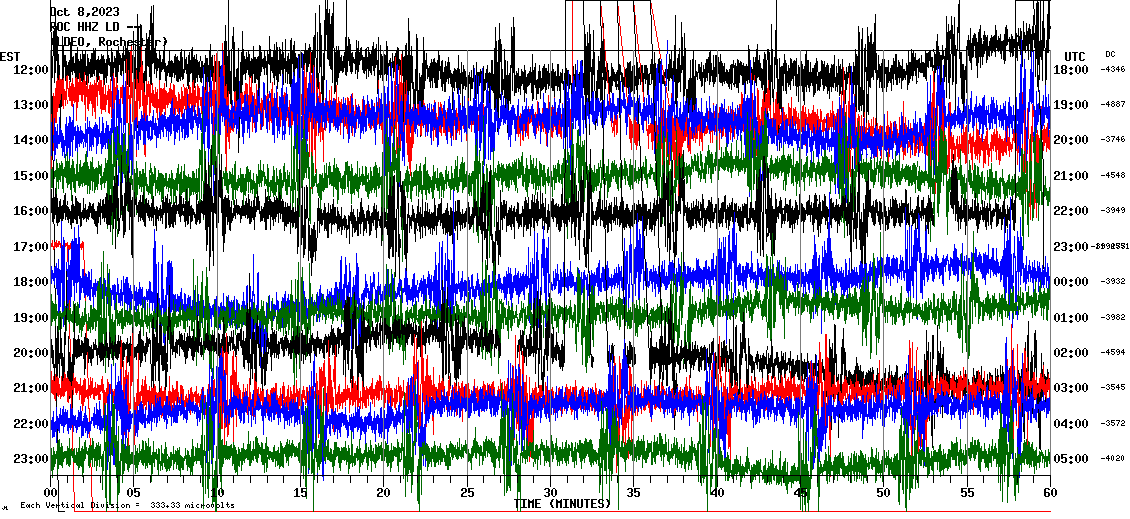Screen dimensions: 1130x519
Task: Click the 60 minute tick label
Action: (x=1049, y=493)
